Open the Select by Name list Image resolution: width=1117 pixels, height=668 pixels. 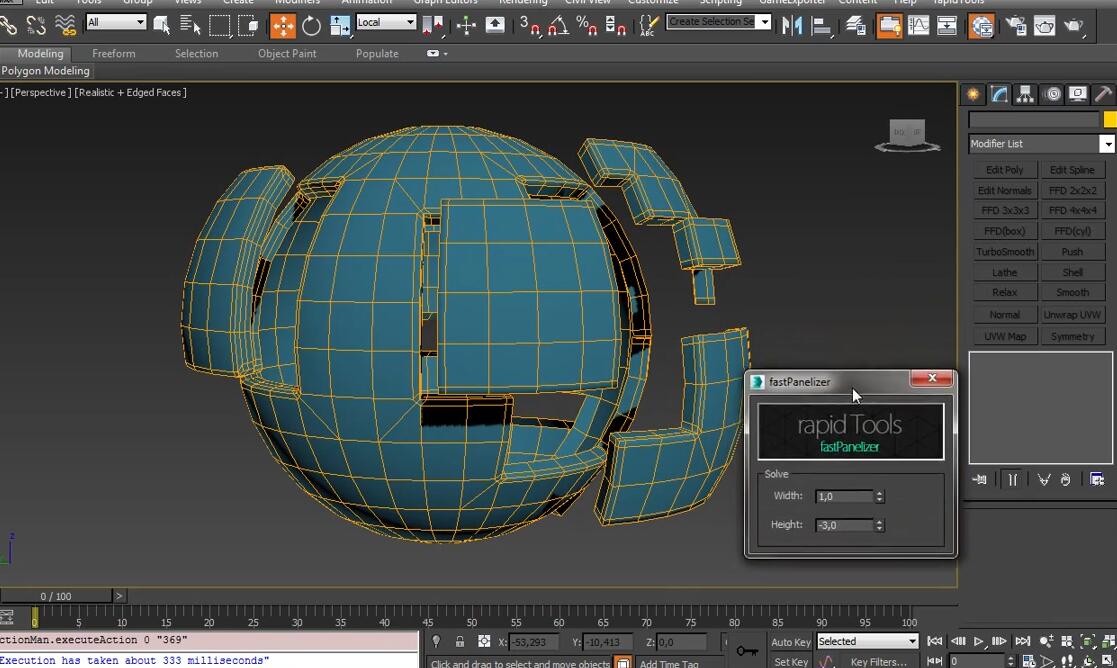[189, 26]
